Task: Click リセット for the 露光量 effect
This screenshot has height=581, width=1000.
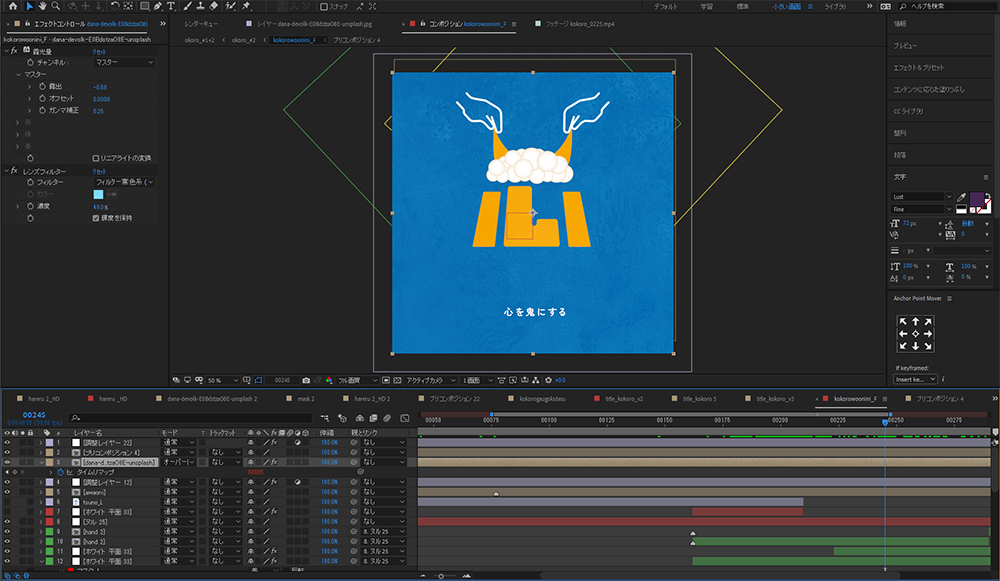Action: [99, 51]
